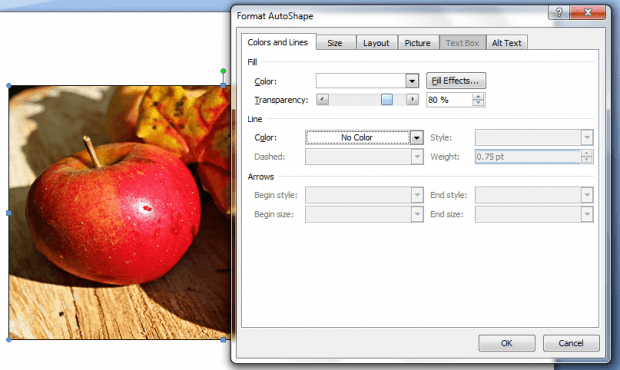Switch to the Layout tab

click(376, 43)
